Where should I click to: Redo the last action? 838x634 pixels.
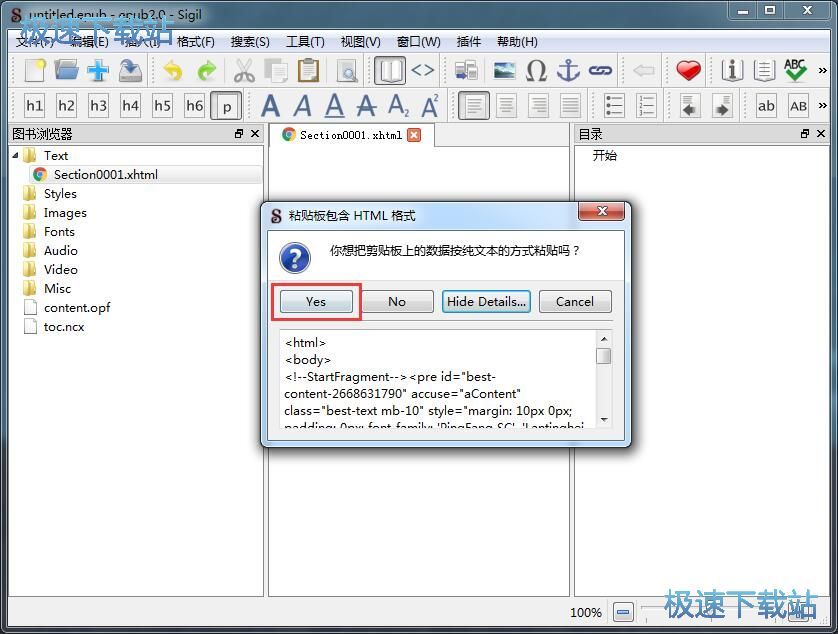tap(206, 71)
